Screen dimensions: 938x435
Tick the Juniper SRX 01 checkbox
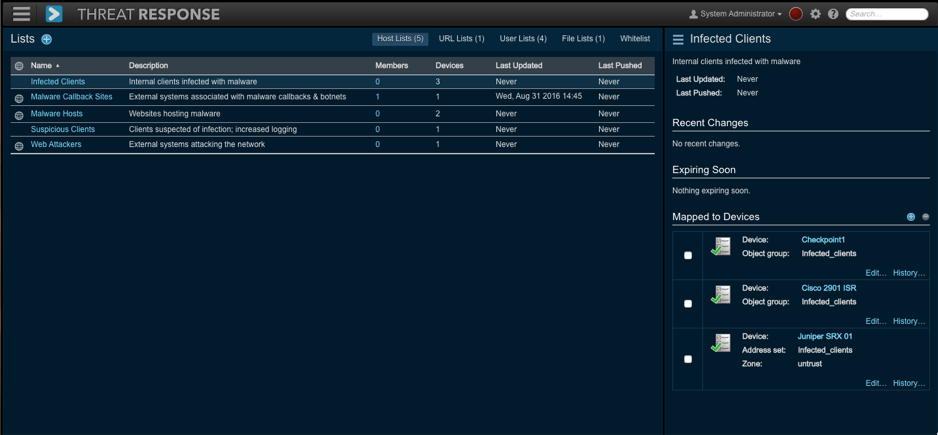(688, 359)
